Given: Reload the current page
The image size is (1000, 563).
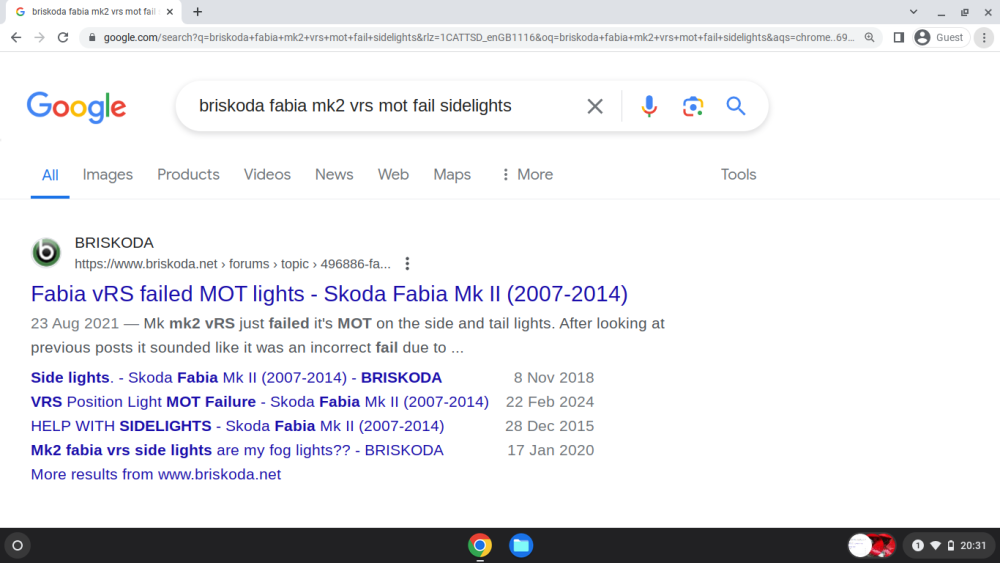Looking at the screenshot, I should tap(62, 38).
